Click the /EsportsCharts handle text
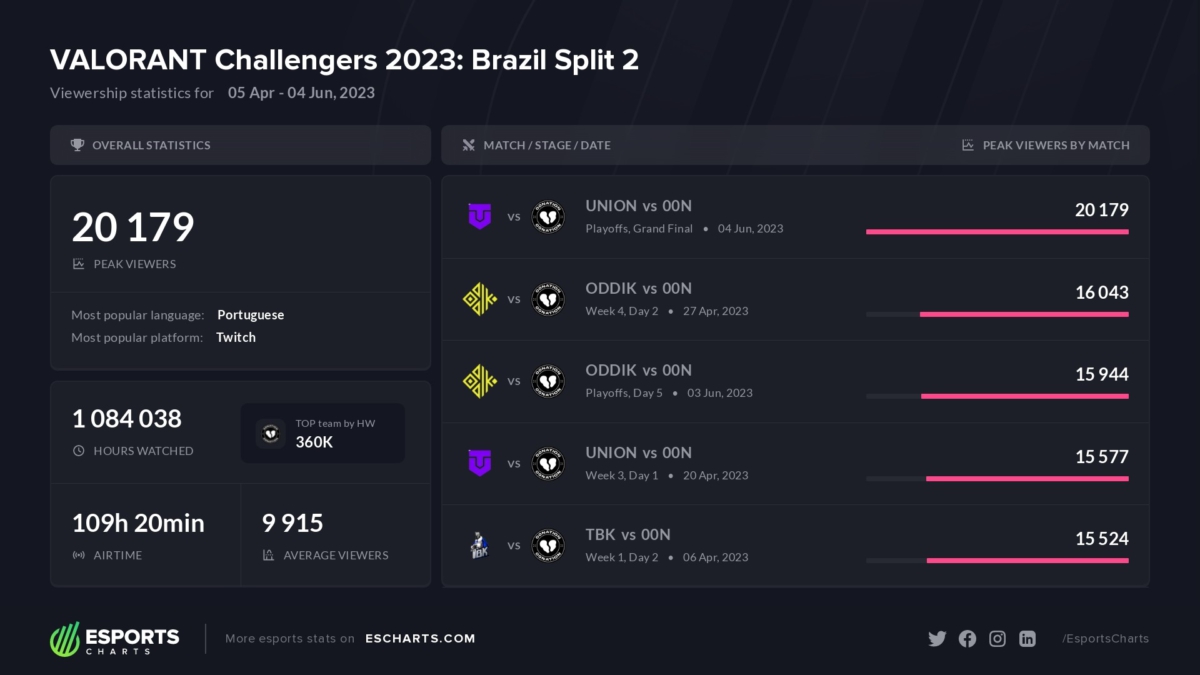The width and height of the screenshot is (1200, 675). (1105, 639)
